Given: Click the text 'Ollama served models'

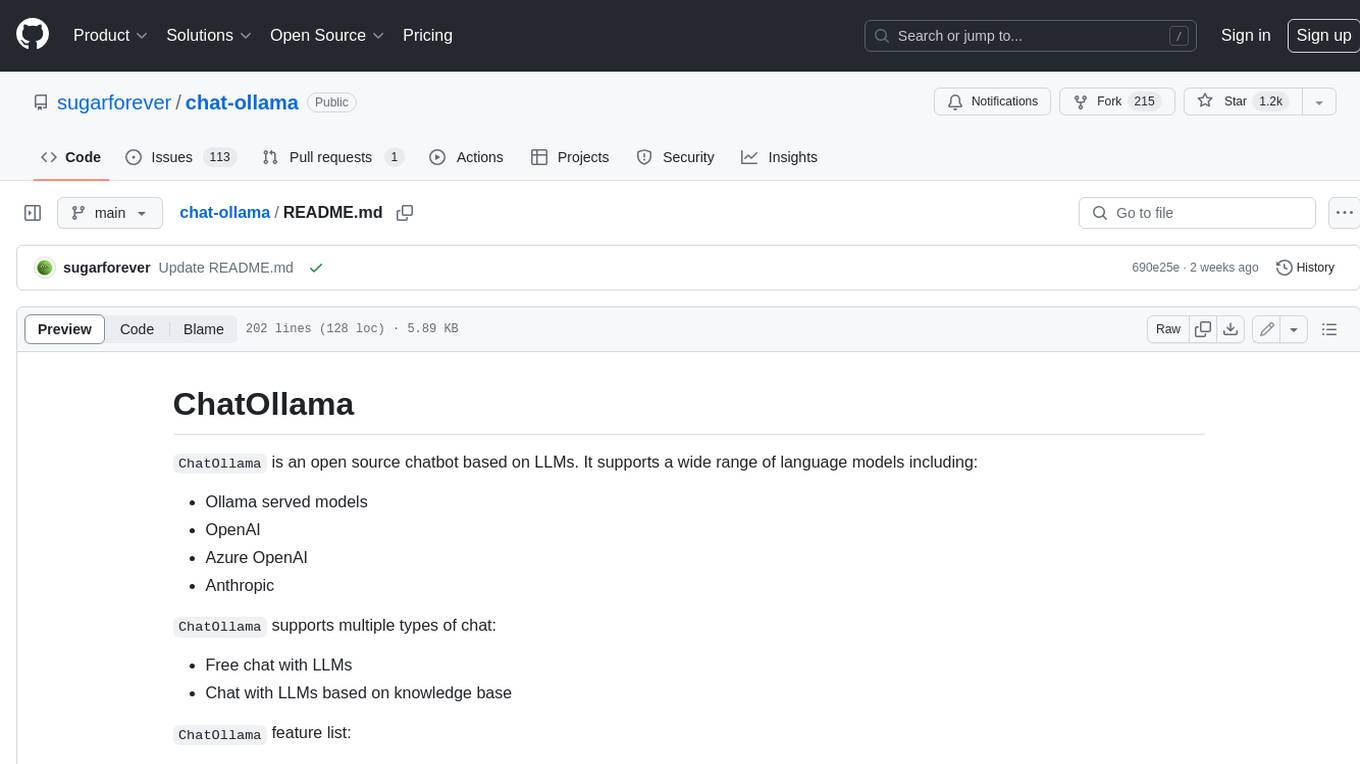Looking at the screenshot, I should point(286,502).
